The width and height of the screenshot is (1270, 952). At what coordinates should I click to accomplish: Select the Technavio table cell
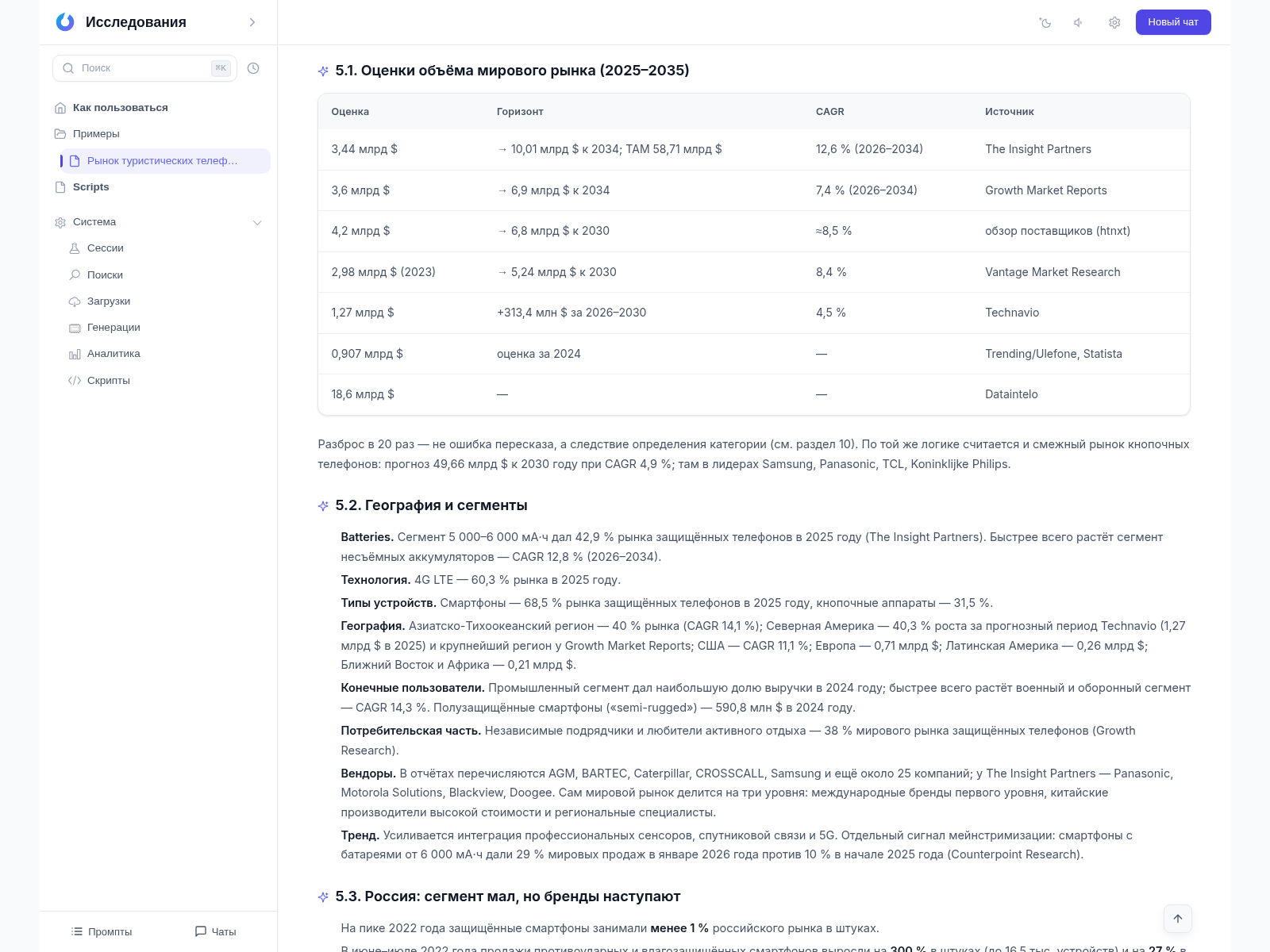click(1012, 313)
